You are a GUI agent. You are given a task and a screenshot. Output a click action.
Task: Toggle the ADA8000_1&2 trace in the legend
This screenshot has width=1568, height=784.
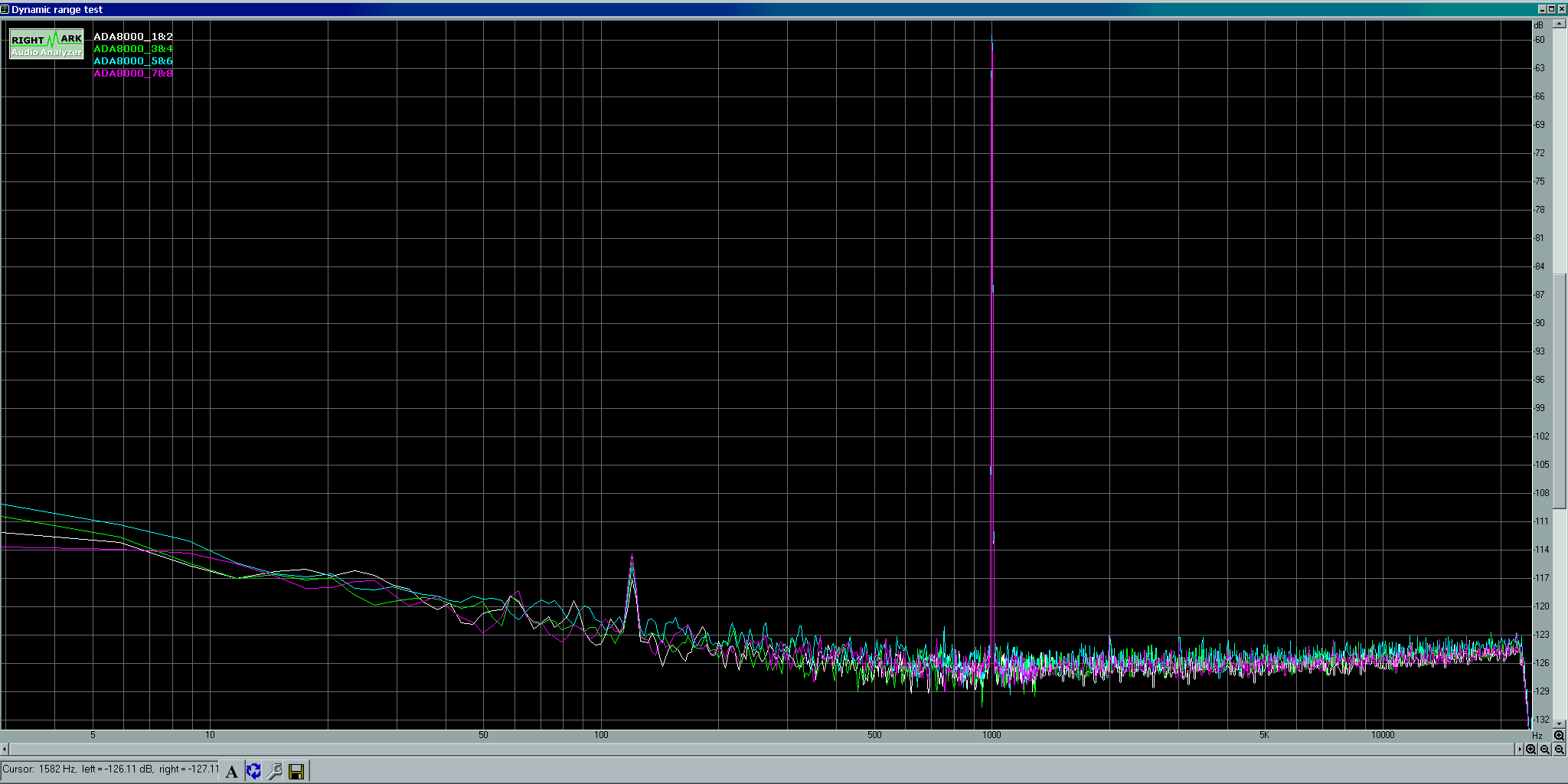(133, 37)
